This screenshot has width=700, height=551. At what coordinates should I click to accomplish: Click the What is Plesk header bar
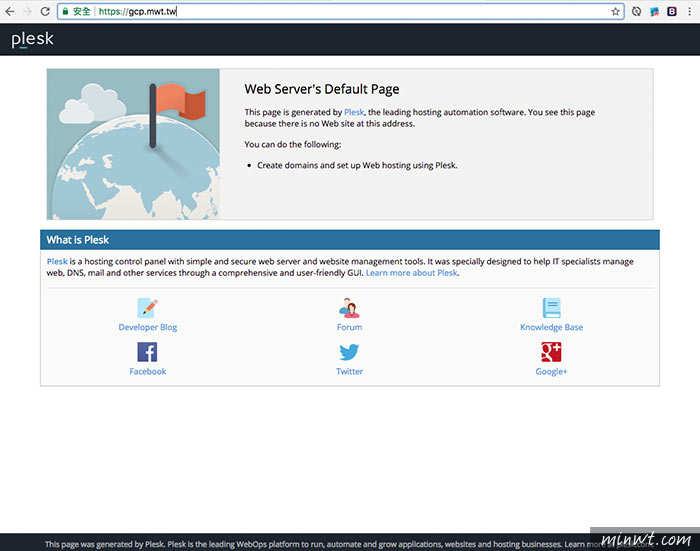point(350,240)
